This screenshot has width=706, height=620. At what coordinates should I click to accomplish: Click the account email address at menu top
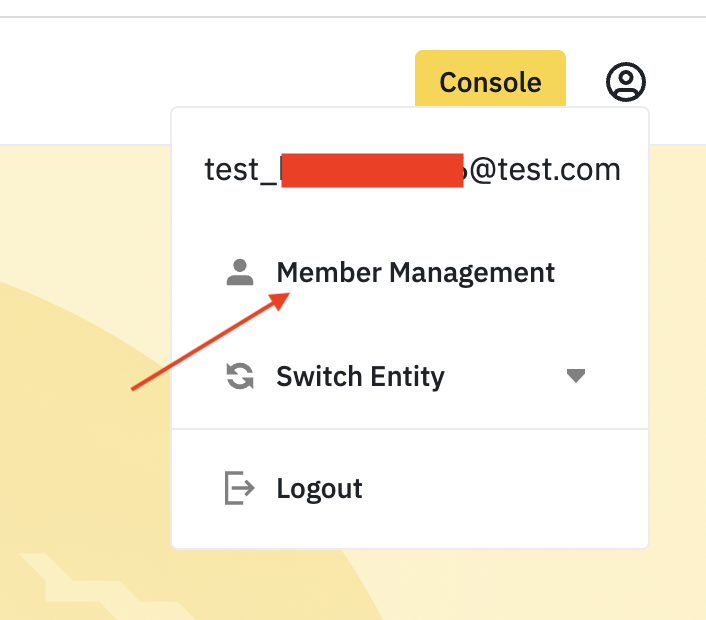(x=412, y=169)
